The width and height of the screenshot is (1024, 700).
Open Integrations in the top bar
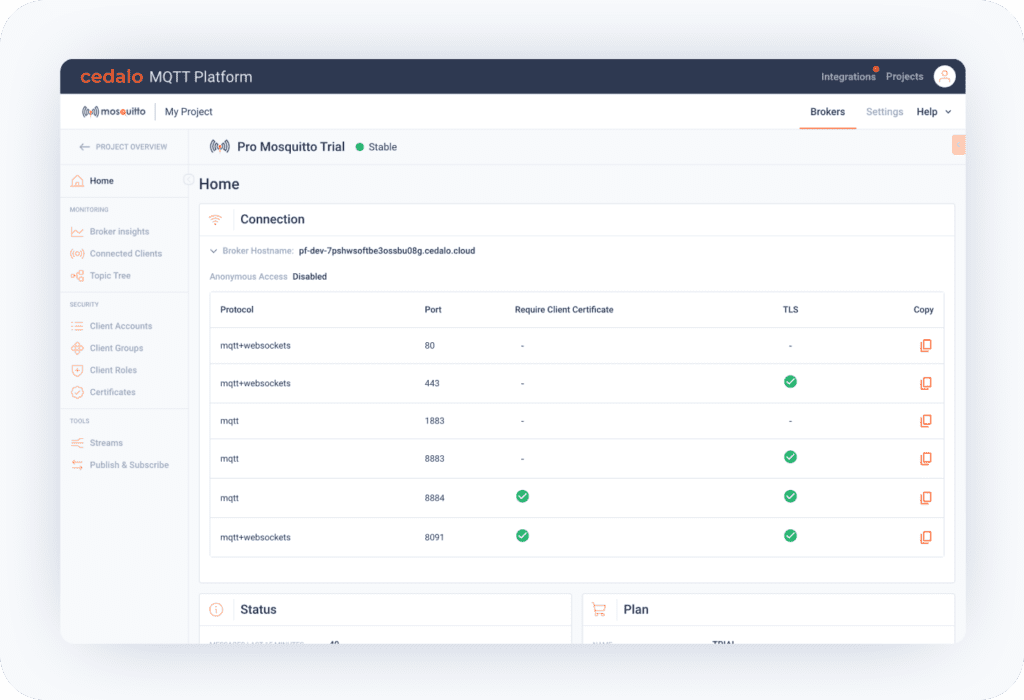tap(847, 77)
